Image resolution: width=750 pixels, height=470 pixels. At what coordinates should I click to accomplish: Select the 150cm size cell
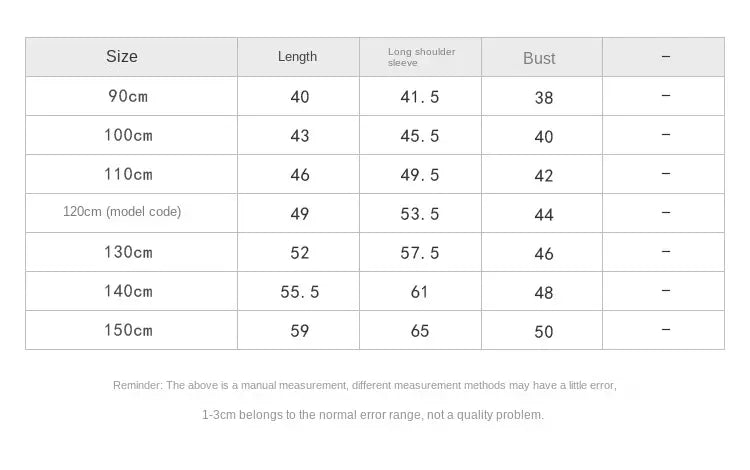tap(130, 330)
